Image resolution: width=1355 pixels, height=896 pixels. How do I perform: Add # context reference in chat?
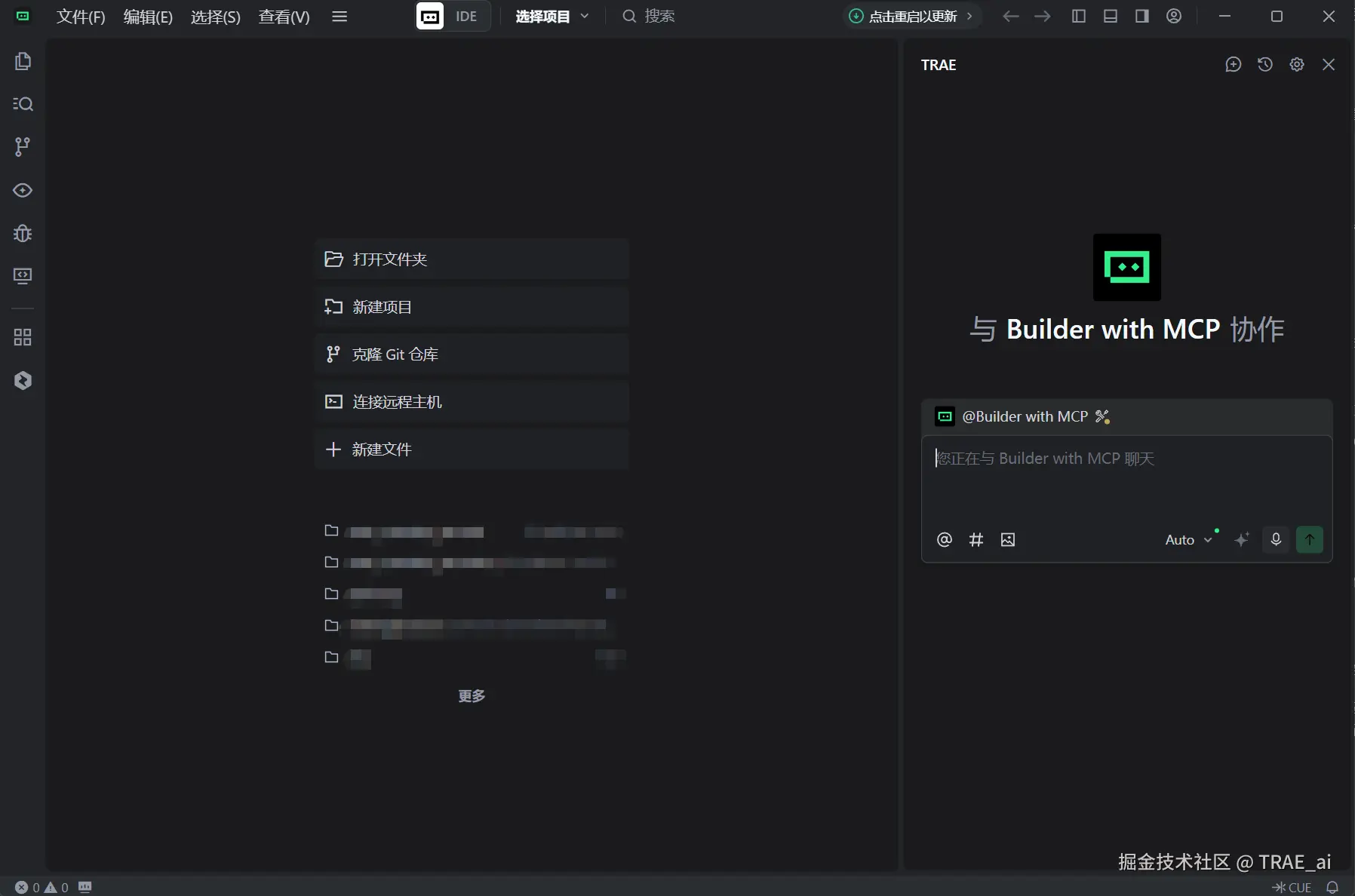coord(976,540)
